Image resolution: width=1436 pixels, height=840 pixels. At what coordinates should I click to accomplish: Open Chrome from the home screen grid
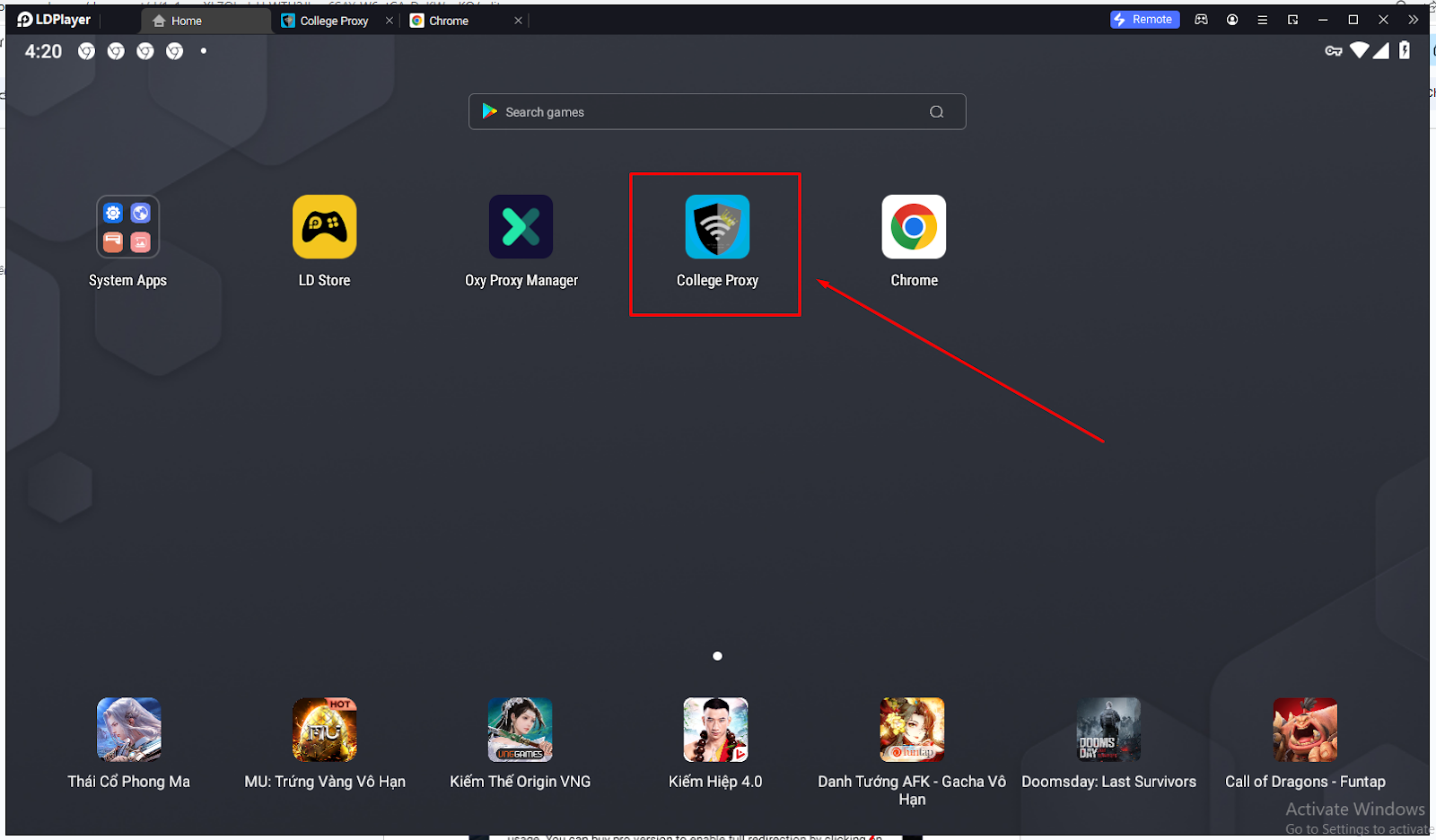coord(914,227)
